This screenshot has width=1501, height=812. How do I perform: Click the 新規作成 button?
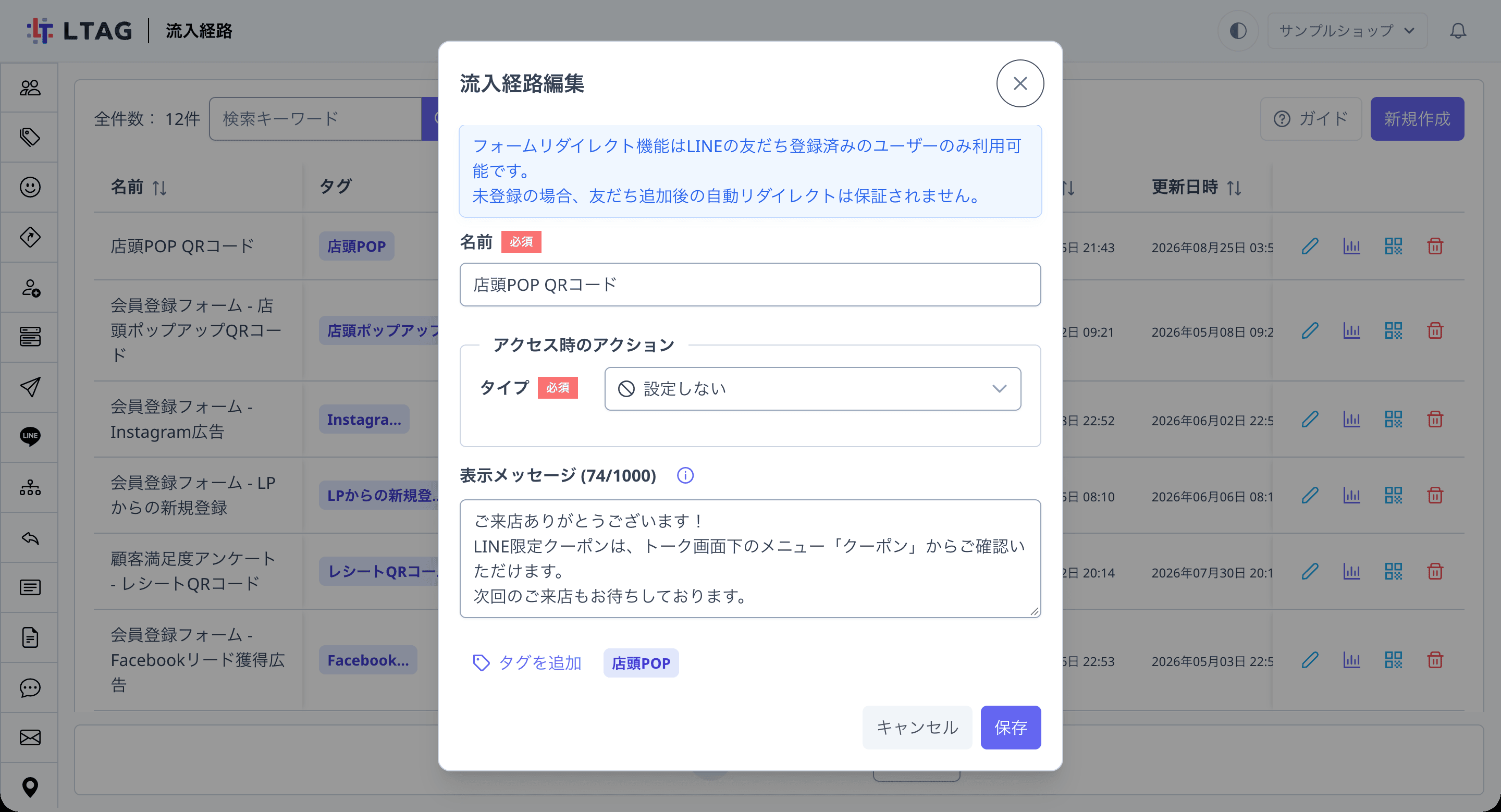pyautogui.click(x=1417, y=119)
